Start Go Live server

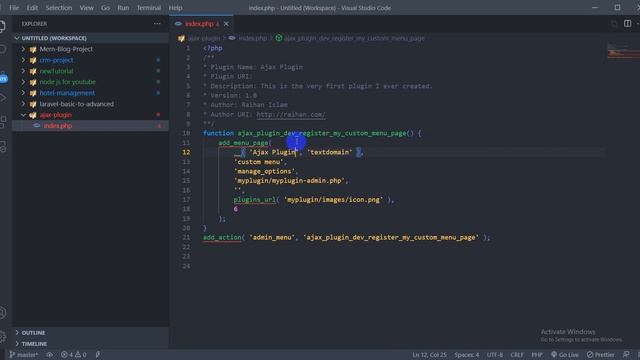coord(565,355)
